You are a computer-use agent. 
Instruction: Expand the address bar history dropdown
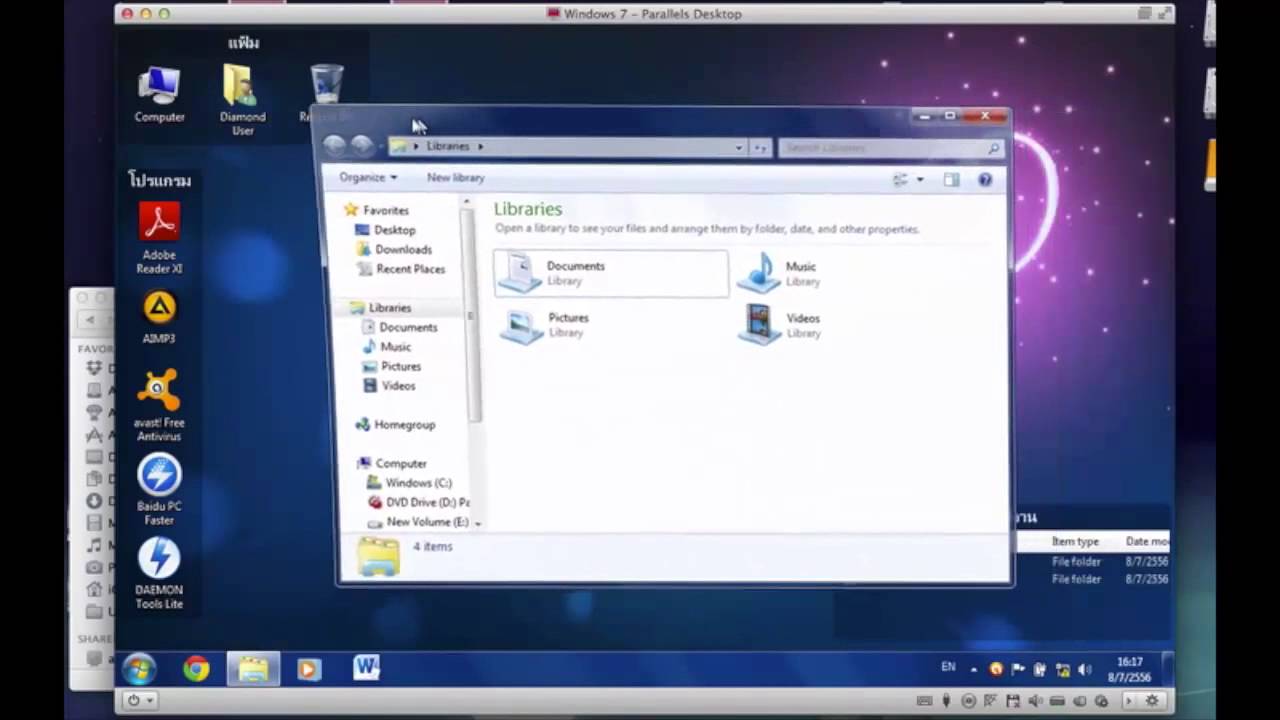[x=739, y=147]
